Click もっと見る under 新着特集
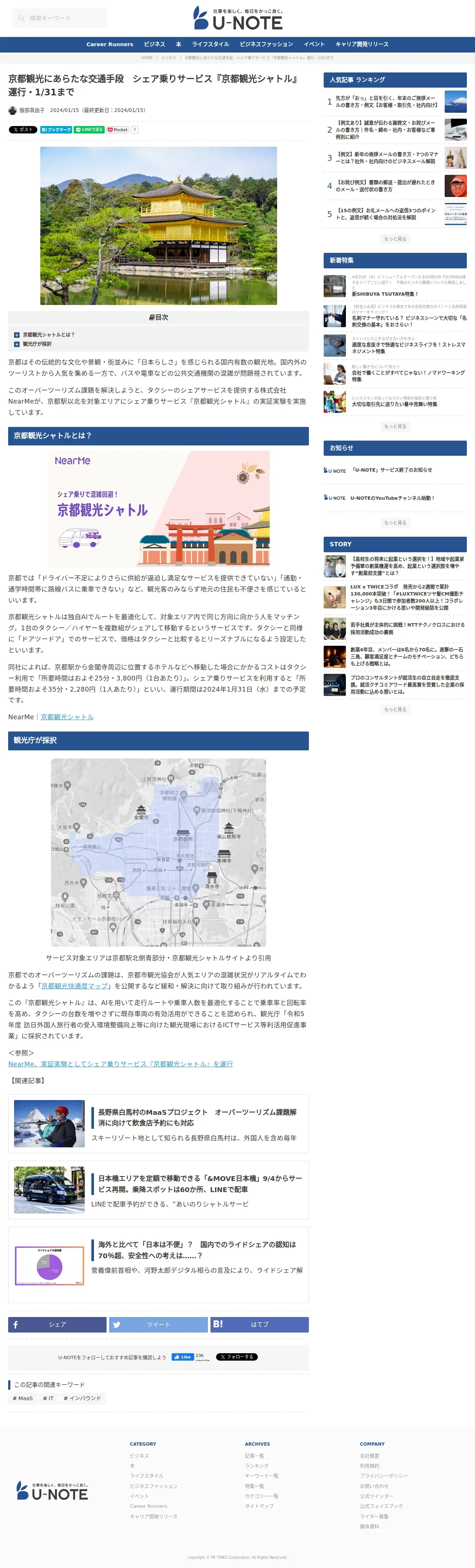 395,427
